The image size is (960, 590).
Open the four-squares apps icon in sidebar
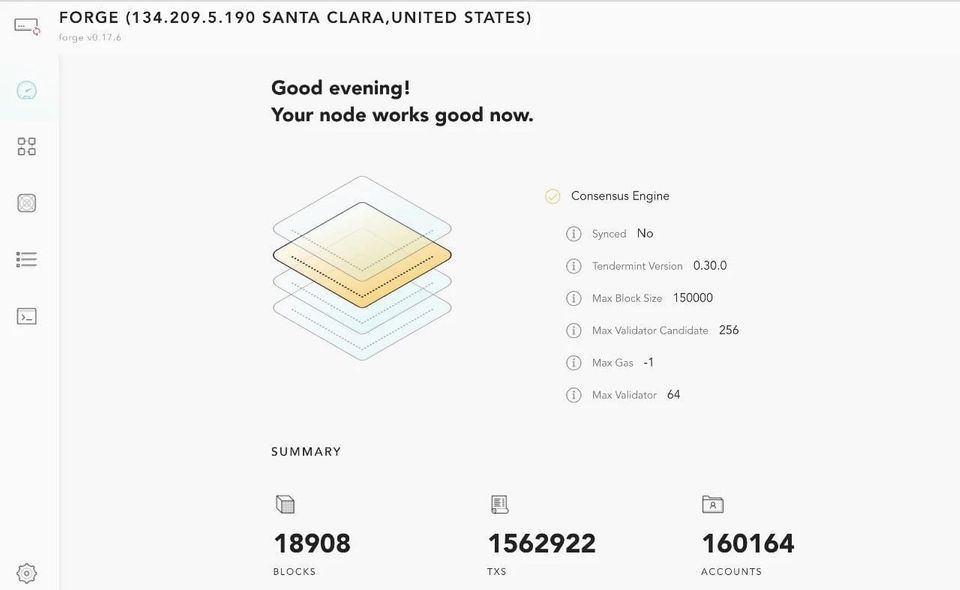tap(27, 147)
